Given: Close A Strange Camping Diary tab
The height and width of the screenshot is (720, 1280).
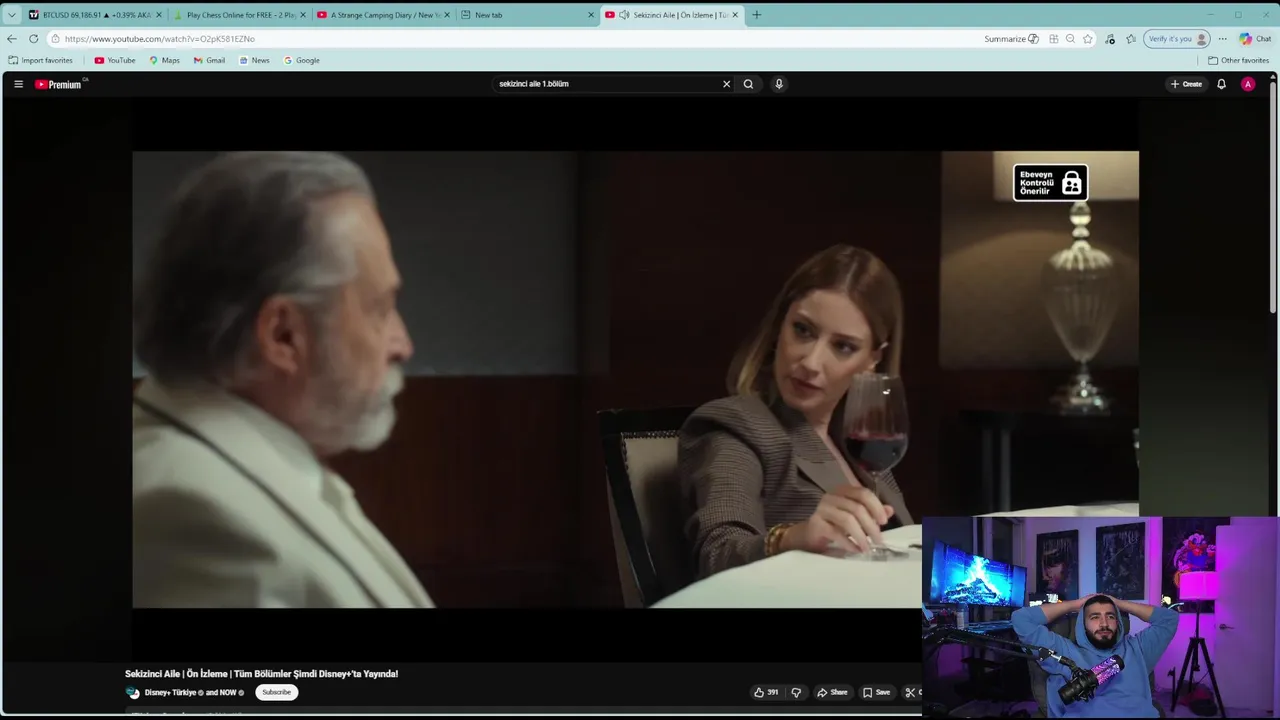Looking at the screenshot, I should [447, 15].
